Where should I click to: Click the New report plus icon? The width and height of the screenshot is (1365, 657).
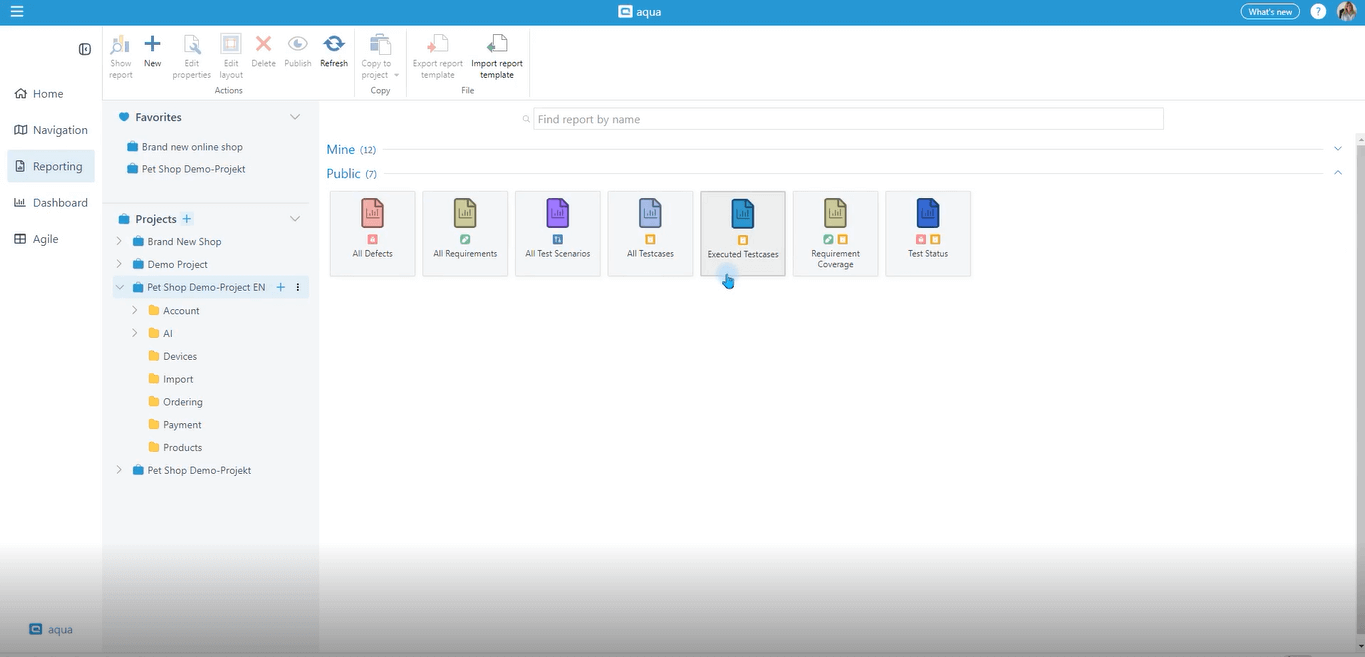click(152, 45)
